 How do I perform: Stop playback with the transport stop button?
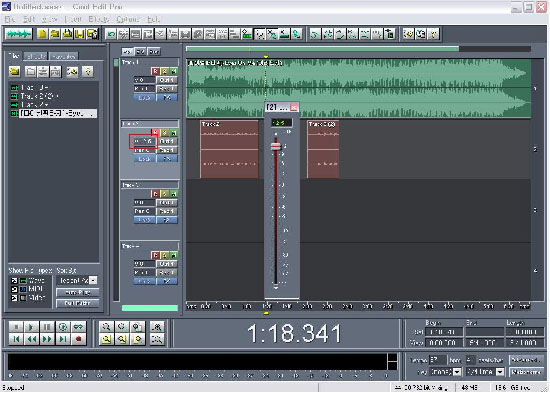pos(15,327)
